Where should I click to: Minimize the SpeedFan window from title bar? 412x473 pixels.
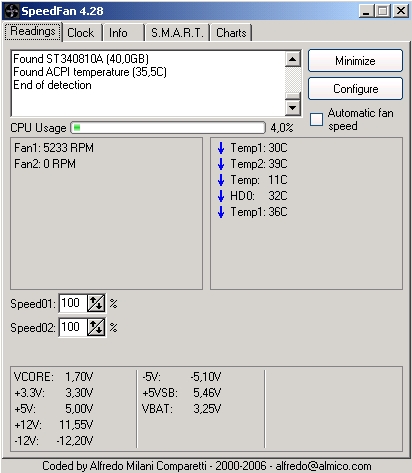[x=367, y=11]
